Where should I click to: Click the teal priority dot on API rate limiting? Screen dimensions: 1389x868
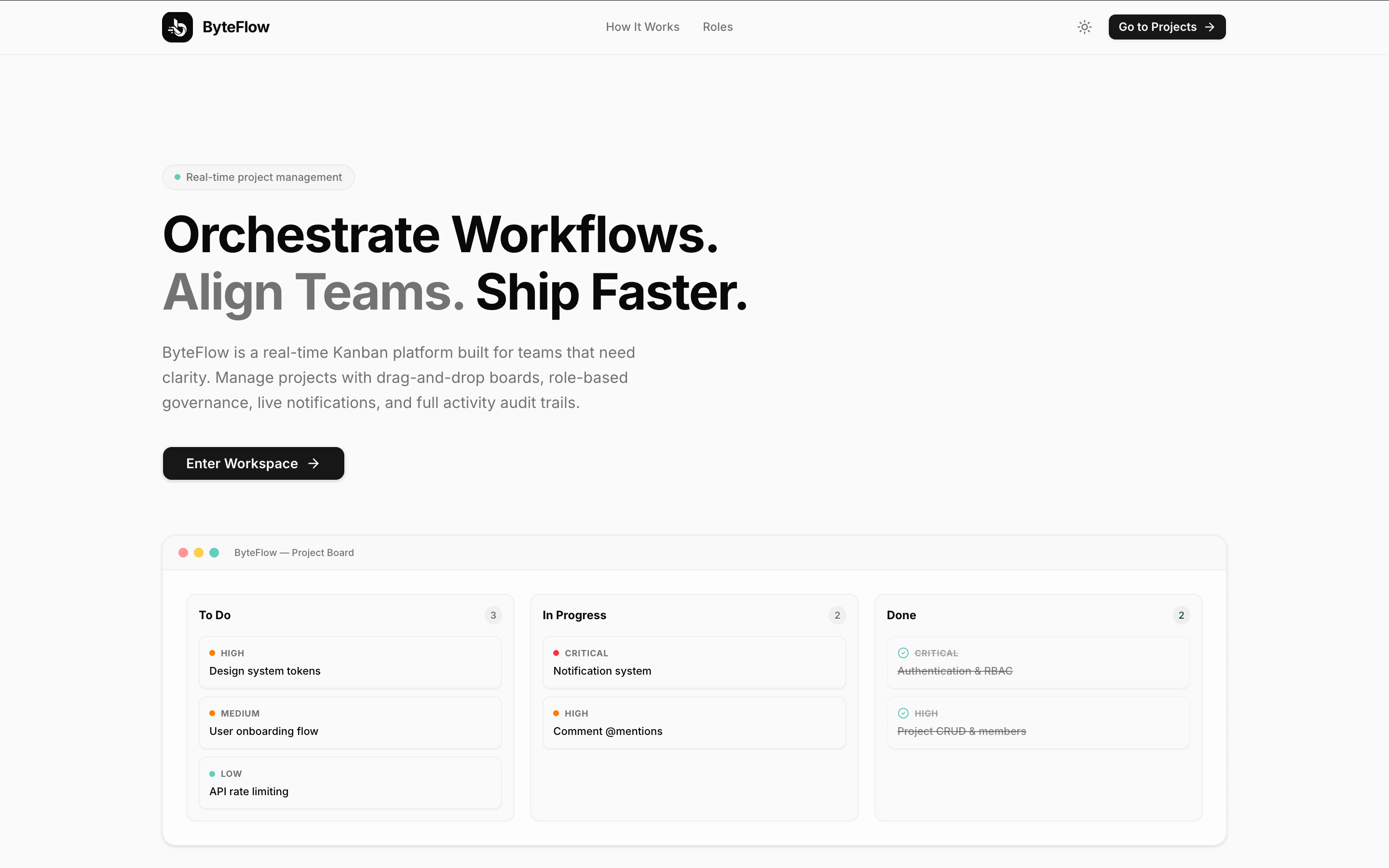click(212, 774)
